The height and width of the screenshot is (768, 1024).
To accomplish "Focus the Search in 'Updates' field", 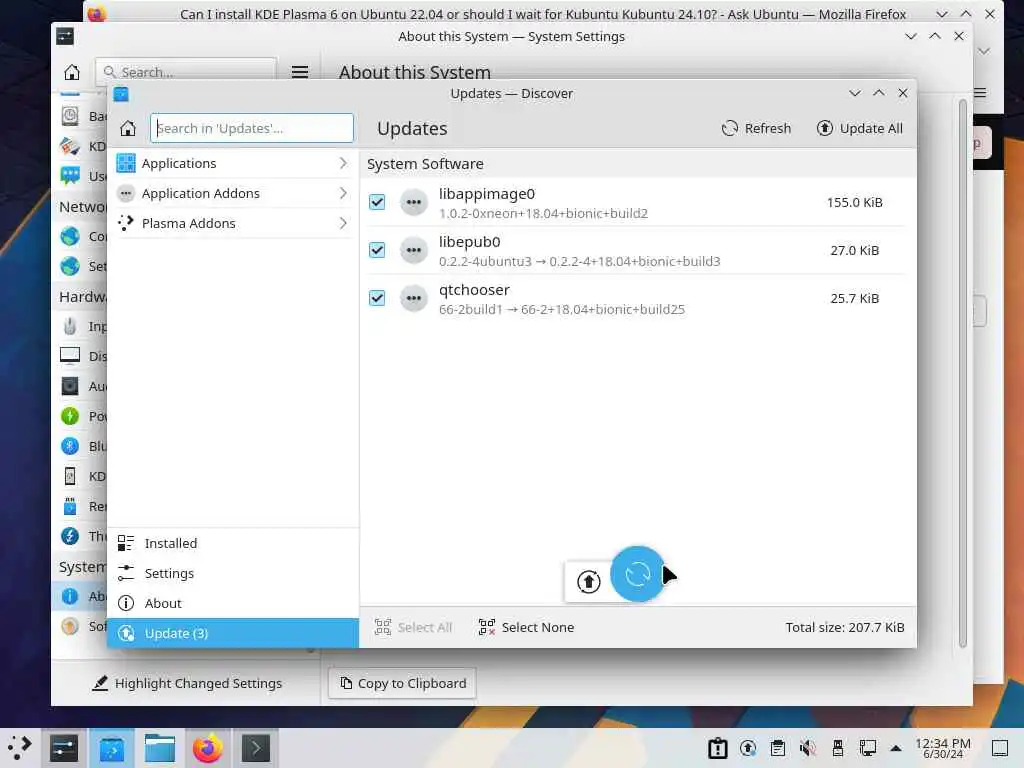I will 252,129.
